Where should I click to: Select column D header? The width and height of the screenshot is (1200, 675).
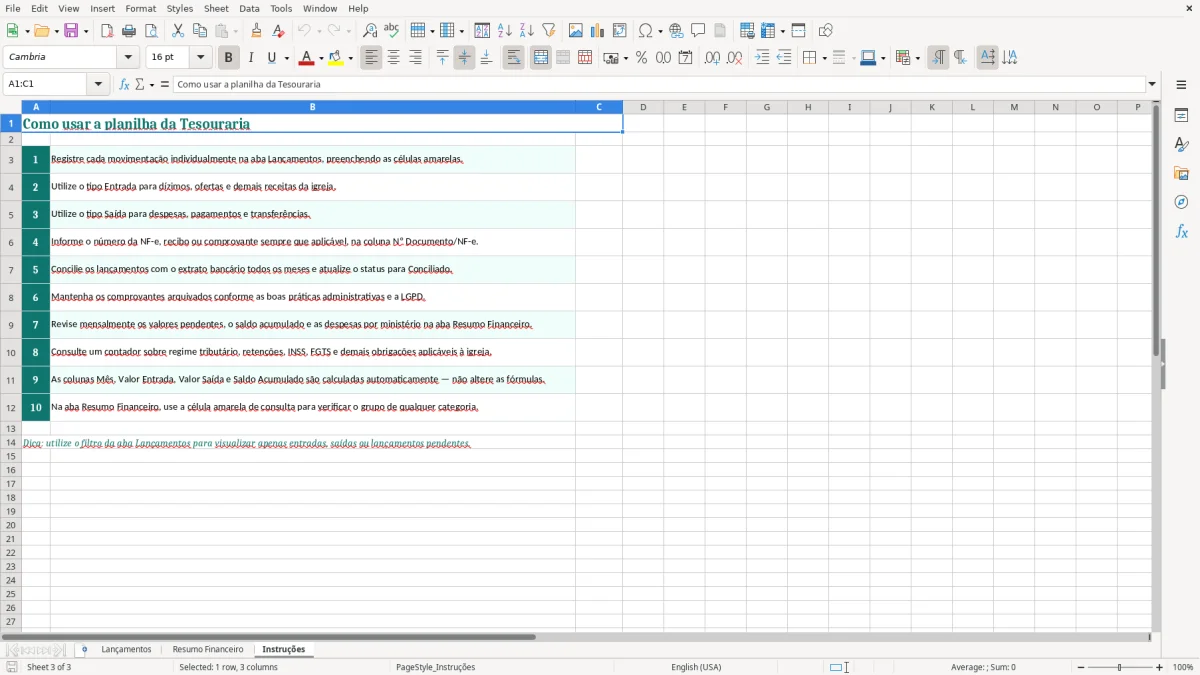click(643, 107)
